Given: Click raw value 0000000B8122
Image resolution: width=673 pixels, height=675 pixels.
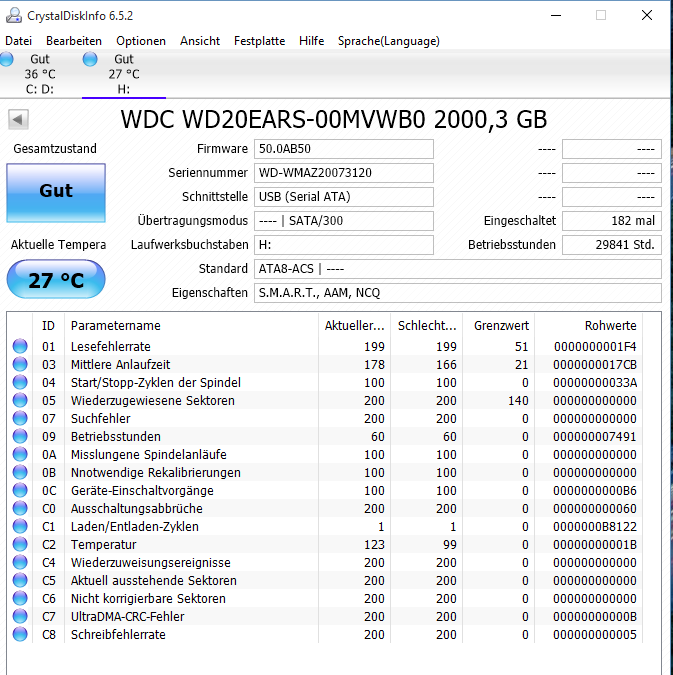Looking at the screenshot, I should [595, 527].
